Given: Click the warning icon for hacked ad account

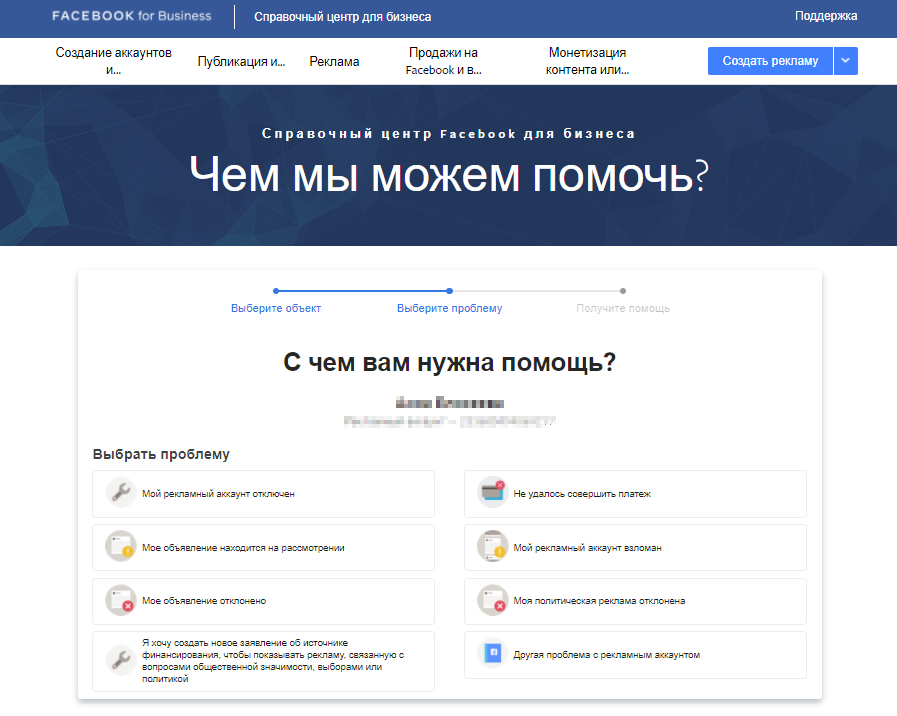Looking at the screenshot, I should click(492, 548).
